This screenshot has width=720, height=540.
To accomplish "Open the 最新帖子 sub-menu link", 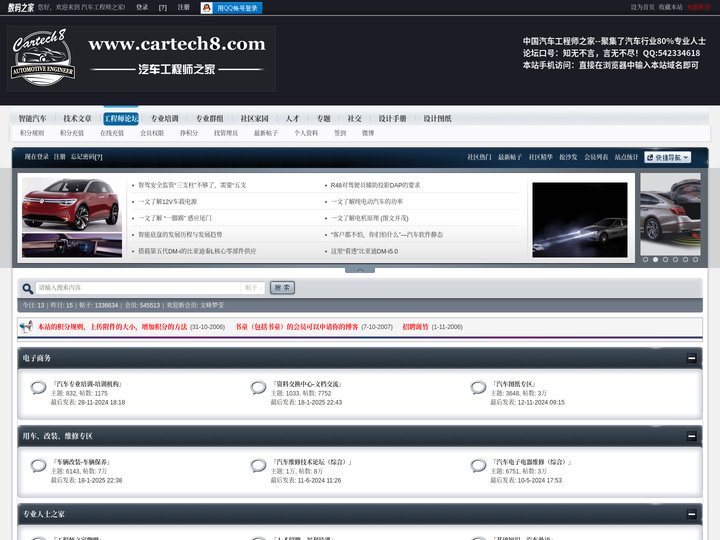I will [x=266, y=133].
